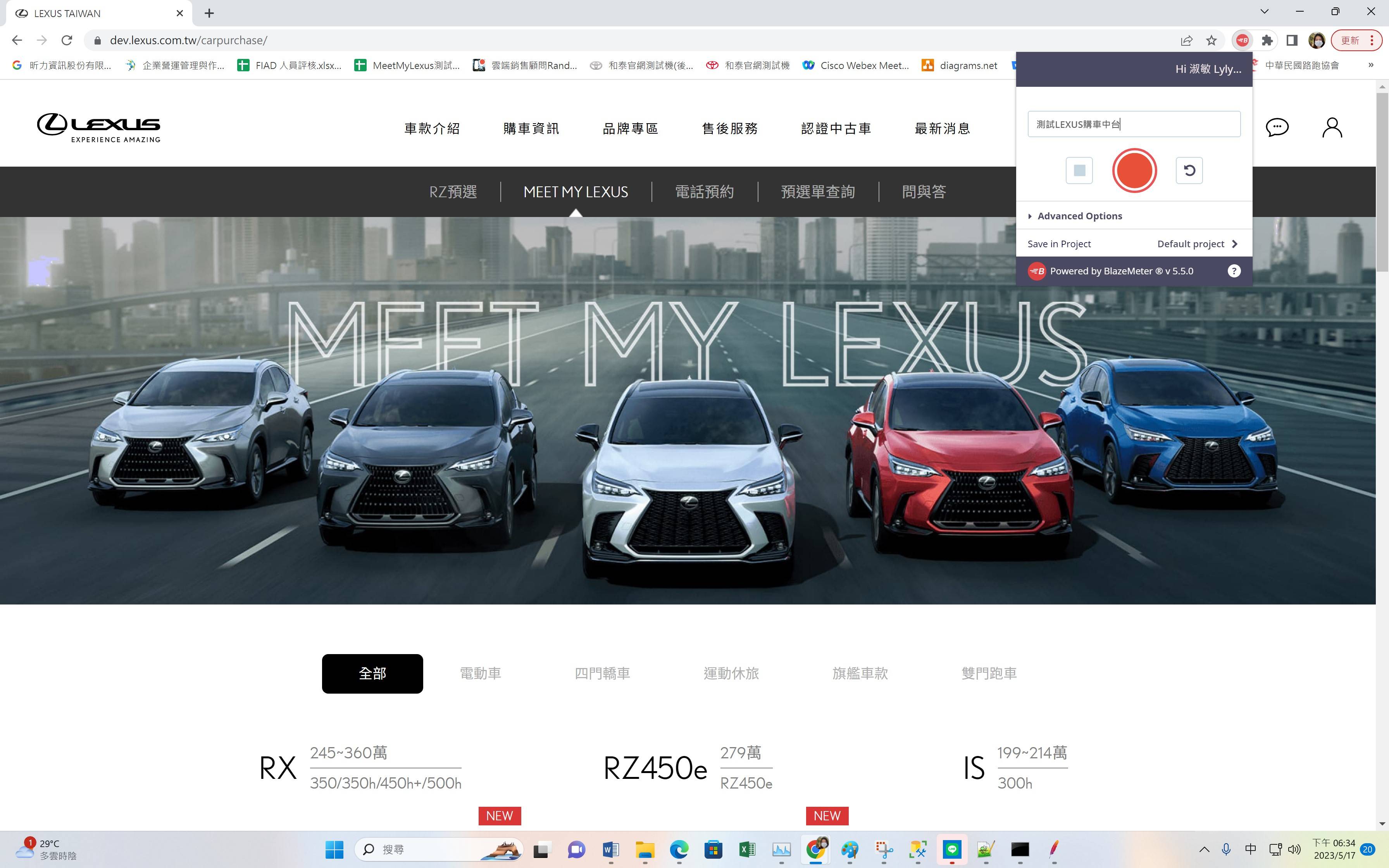Click the microphone tray icon

1226,850
